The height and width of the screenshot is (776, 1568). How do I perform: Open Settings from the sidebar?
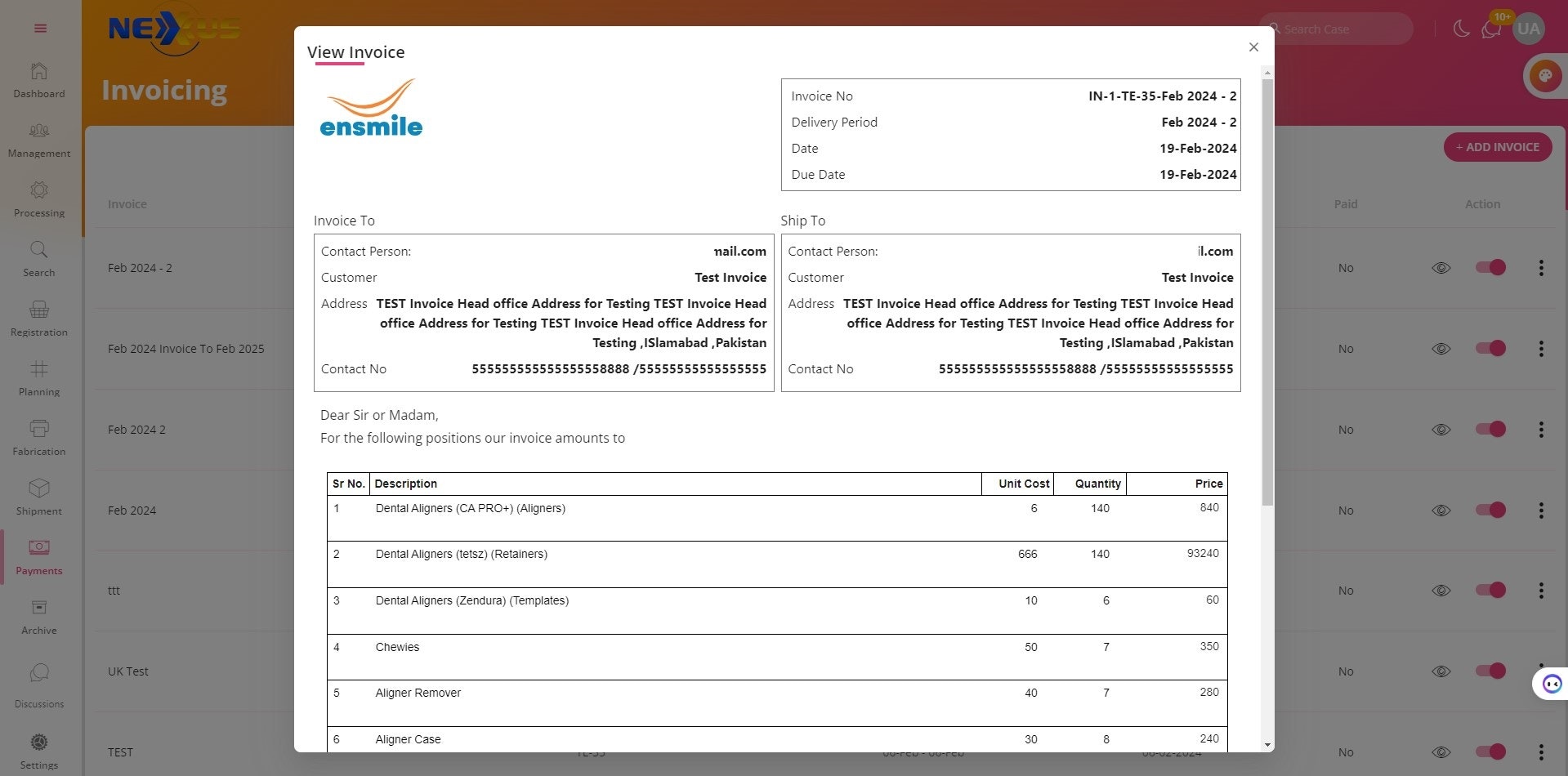[39, 751]
